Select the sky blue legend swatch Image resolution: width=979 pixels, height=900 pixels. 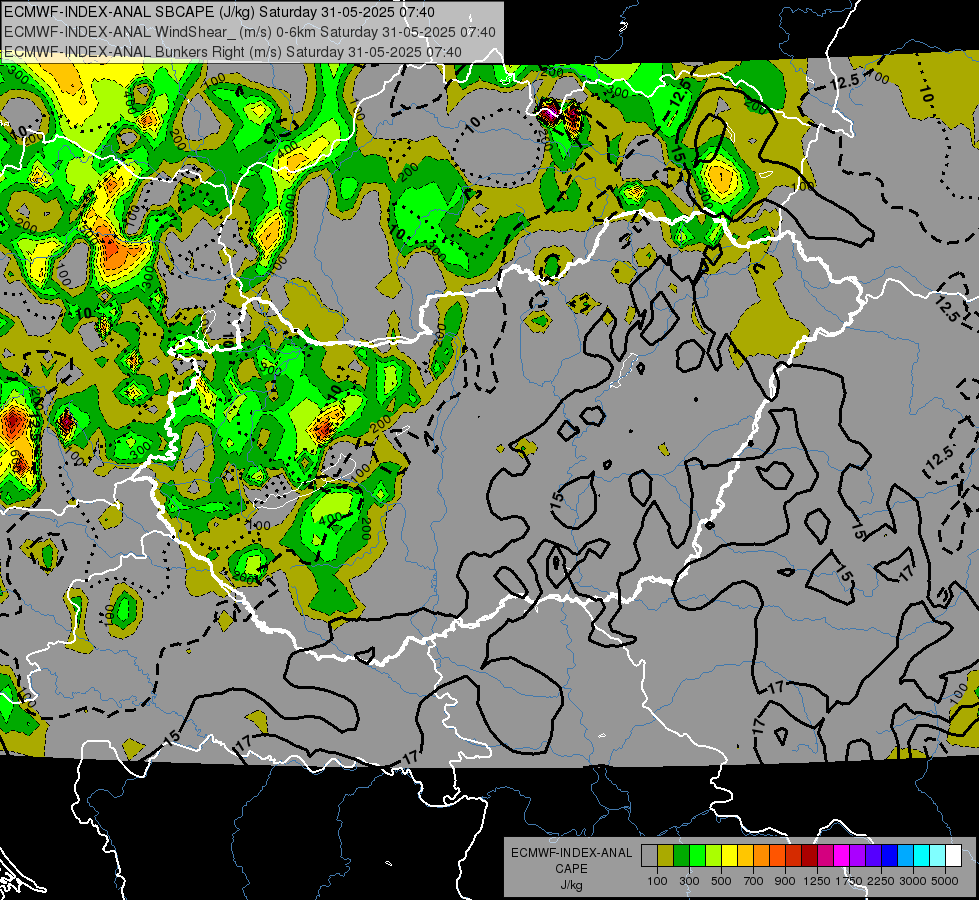point(905,855)
